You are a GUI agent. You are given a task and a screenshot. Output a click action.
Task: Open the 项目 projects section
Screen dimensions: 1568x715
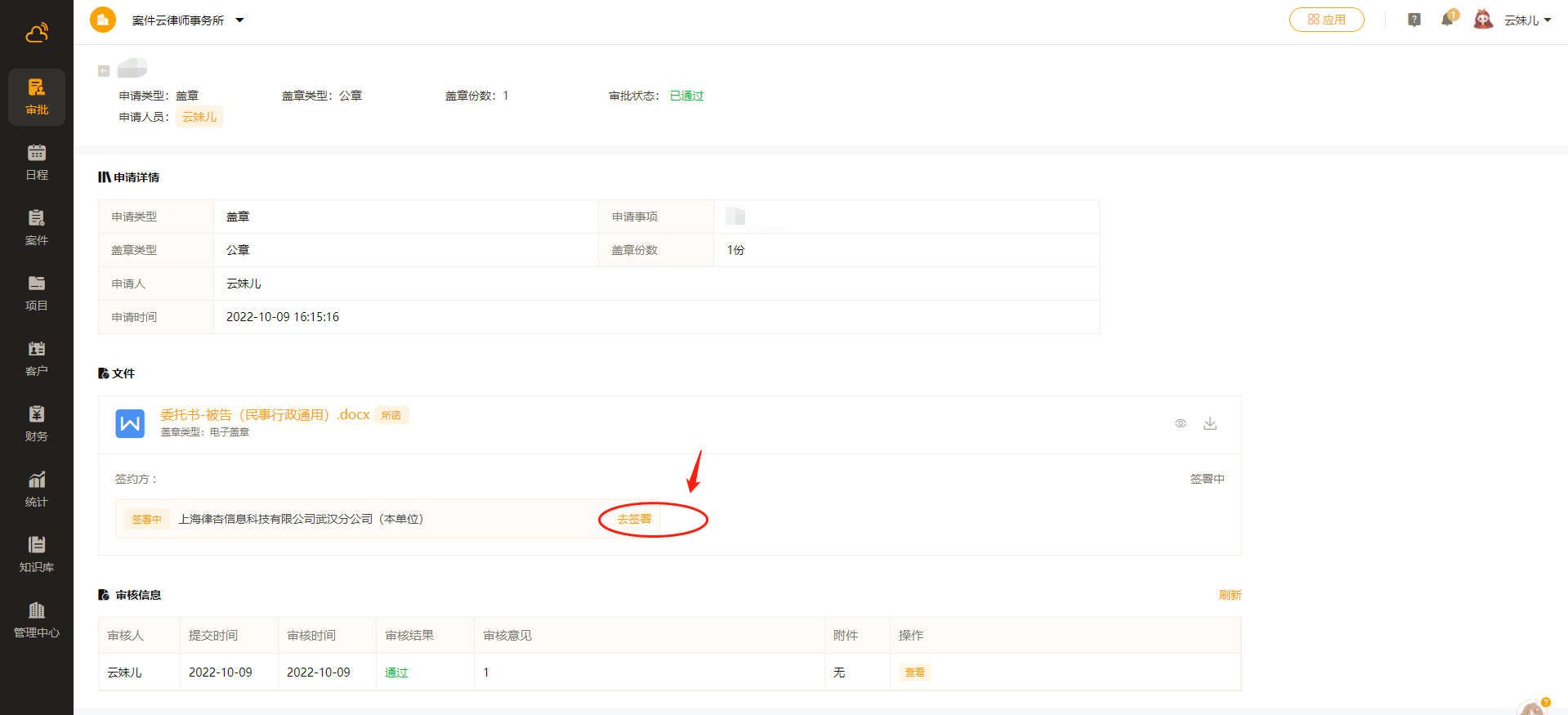37,293
